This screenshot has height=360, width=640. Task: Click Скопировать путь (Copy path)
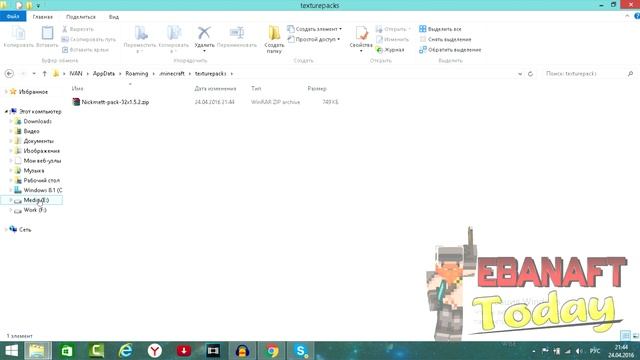[x=89, y=40]
